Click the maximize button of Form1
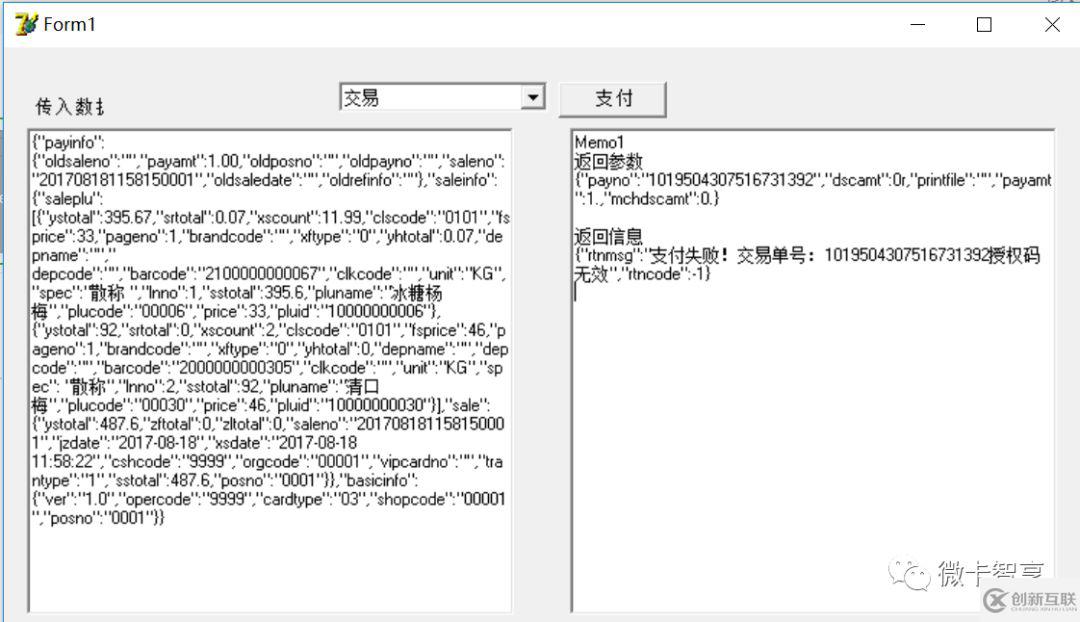 983,24
